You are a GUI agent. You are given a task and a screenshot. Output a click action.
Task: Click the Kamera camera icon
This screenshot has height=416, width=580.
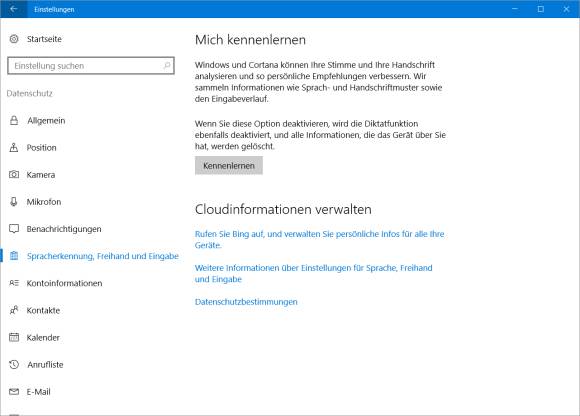(x=14, y=175)
